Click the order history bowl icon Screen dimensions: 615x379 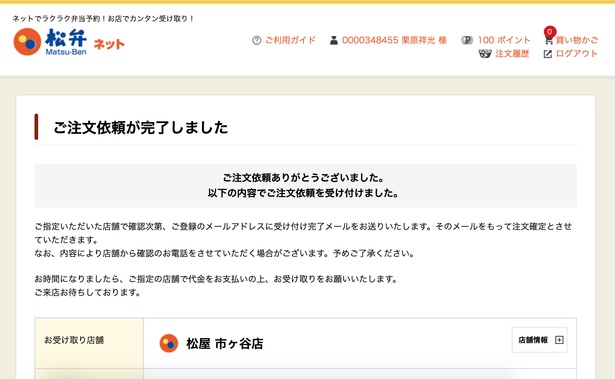(485, 54)
